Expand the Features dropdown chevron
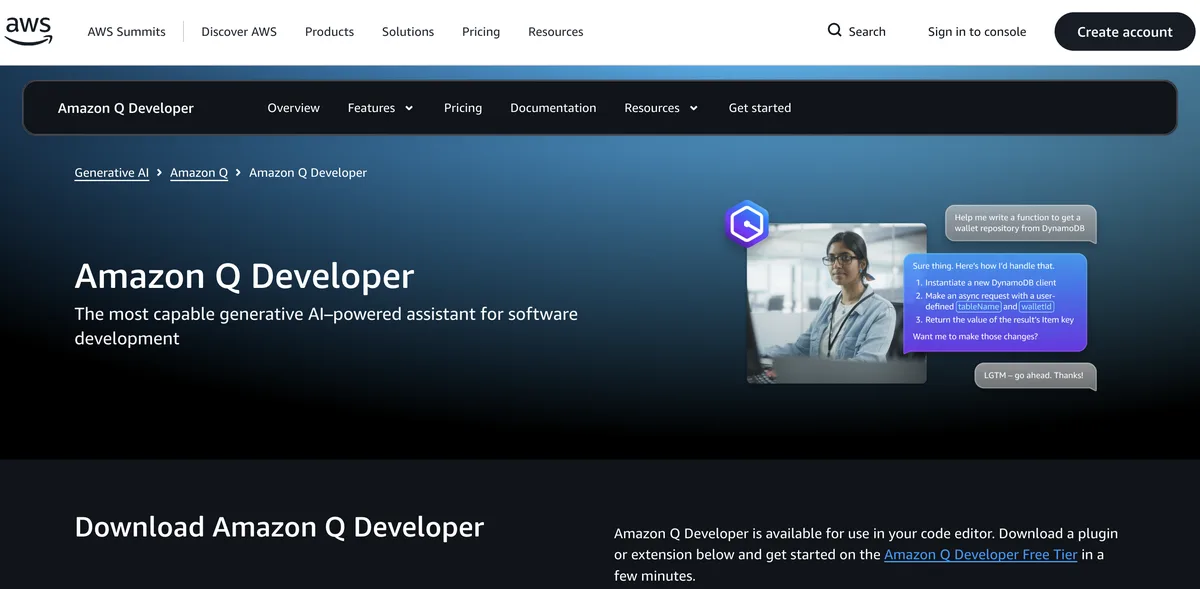This screenshot has width=1200, height=589. click(x=409, y=108)
